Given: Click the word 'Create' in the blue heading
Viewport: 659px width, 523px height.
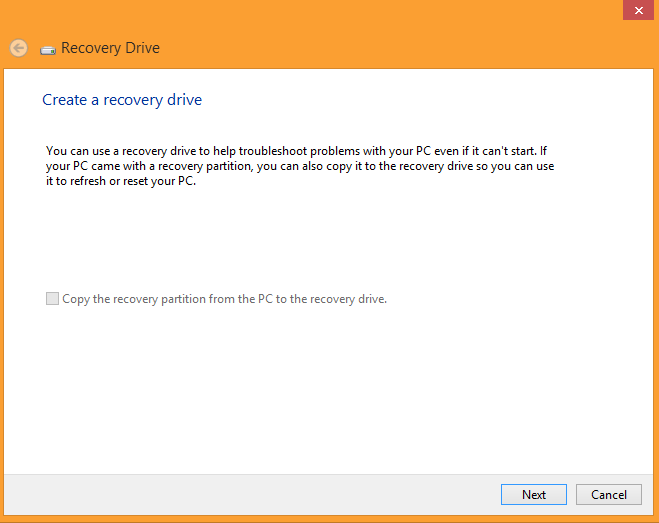Looking at the screenshot, I should click(x=64, y=100).
